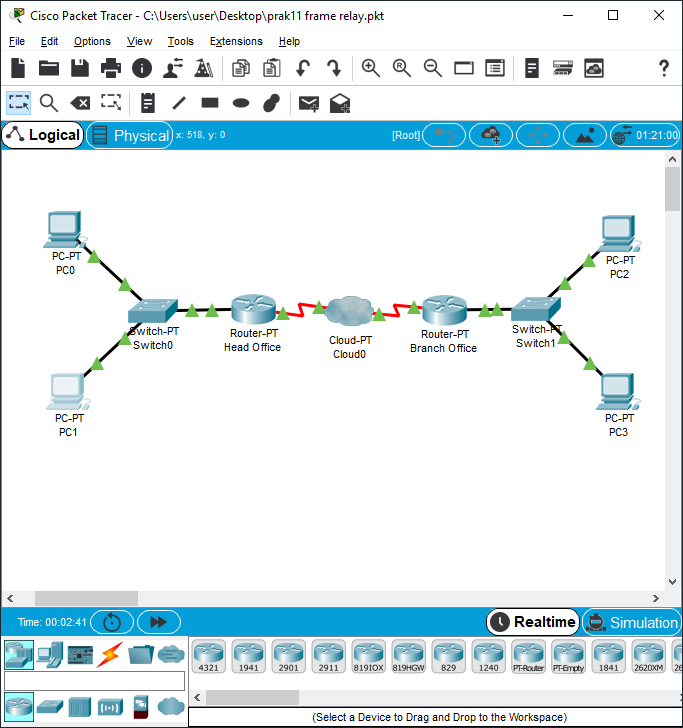
Task: Activate the Select tool
Action: pos(19,103)
